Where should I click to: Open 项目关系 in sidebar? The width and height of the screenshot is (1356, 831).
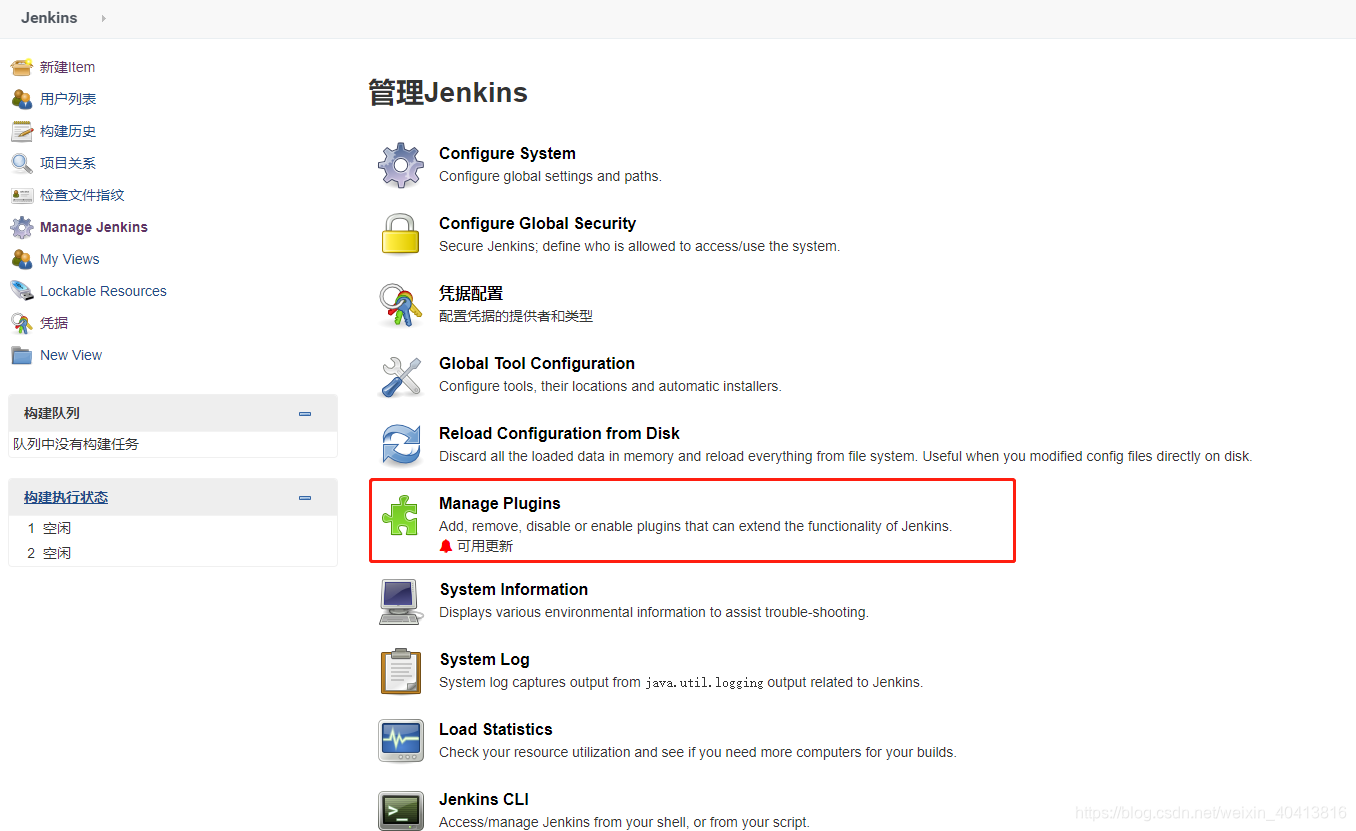[x=68, y=163]
